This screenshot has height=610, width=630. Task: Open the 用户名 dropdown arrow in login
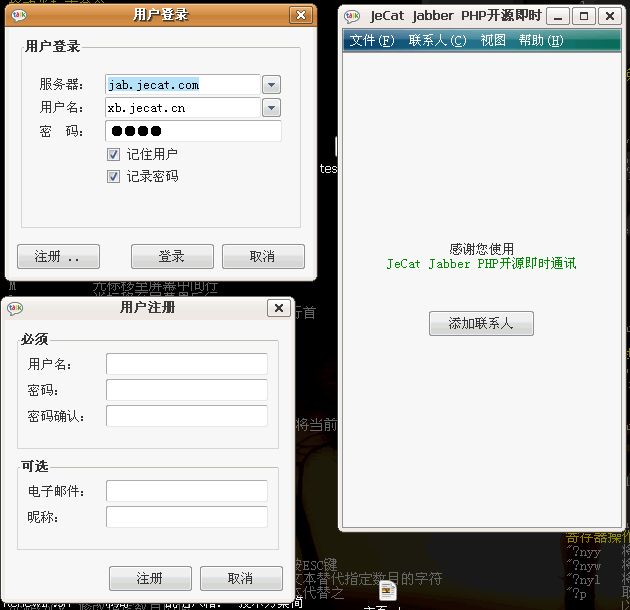point(271,108)
